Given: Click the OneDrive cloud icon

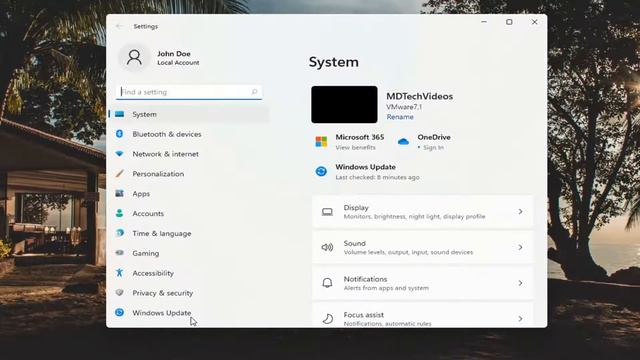Looking at the screenshot, I should [x=403, y=142].
